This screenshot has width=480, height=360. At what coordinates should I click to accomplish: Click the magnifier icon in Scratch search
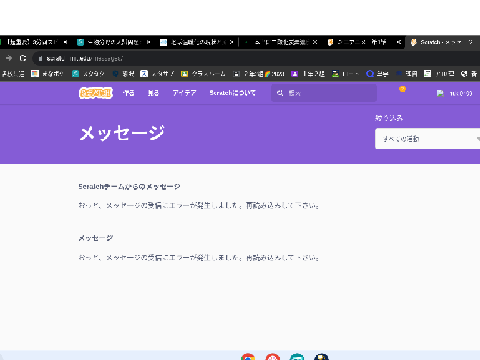(x=280, y=93)
